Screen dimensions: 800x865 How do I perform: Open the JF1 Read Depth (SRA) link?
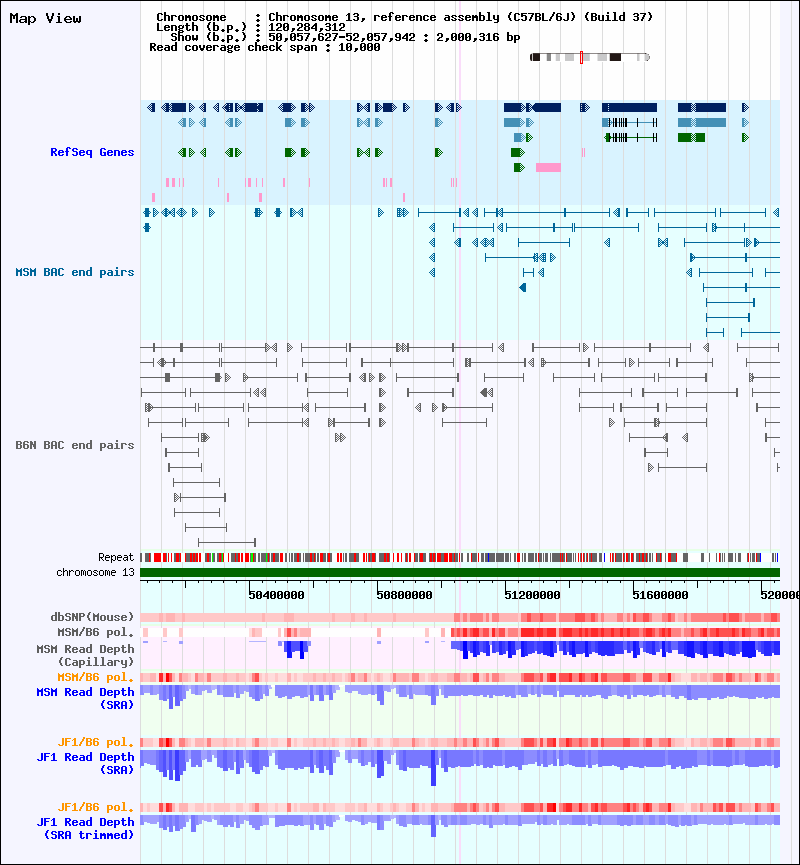point(86,763)
